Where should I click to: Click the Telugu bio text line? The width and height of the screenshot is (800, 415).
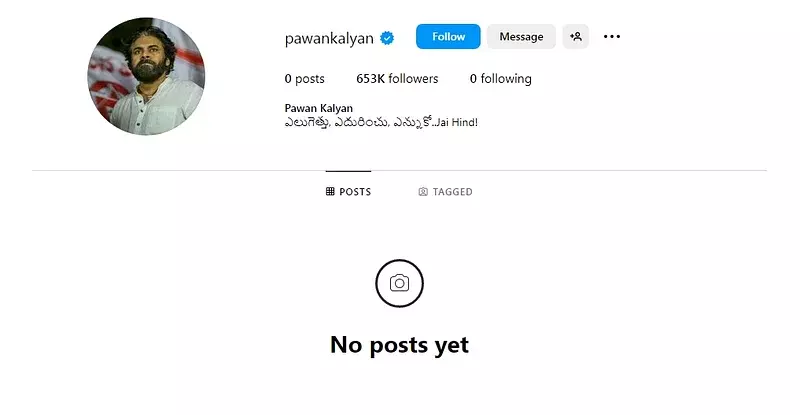pyautogui.click(x=381, y=123)
